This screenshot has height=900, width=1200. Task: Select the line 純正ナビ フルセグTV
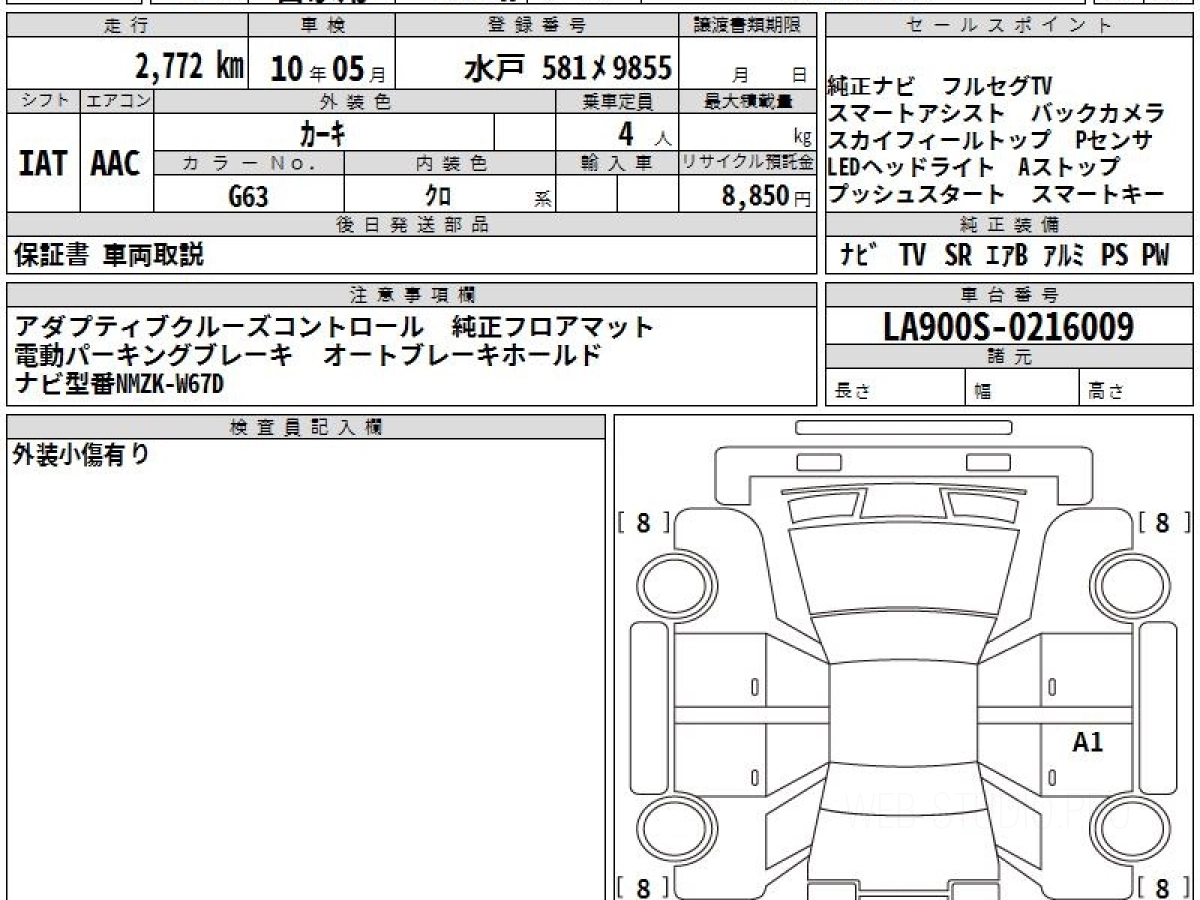[x=938, y=87]
